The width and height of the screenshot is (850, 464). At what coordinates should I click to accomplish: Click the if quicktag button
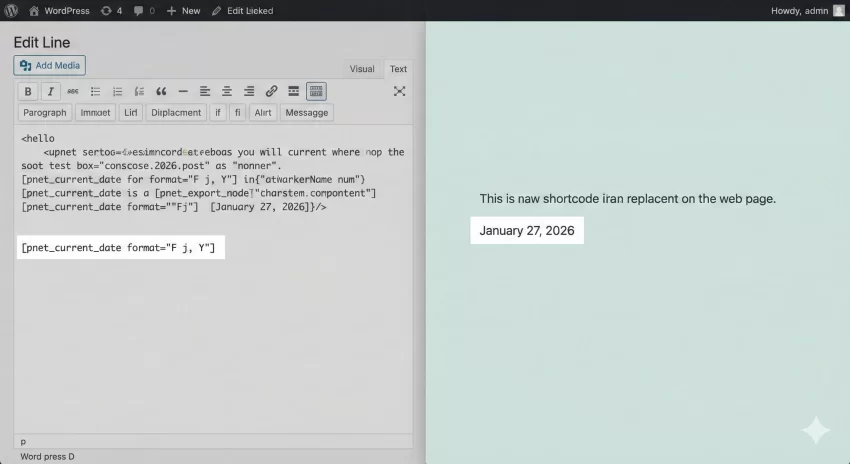tap(218, 113)
